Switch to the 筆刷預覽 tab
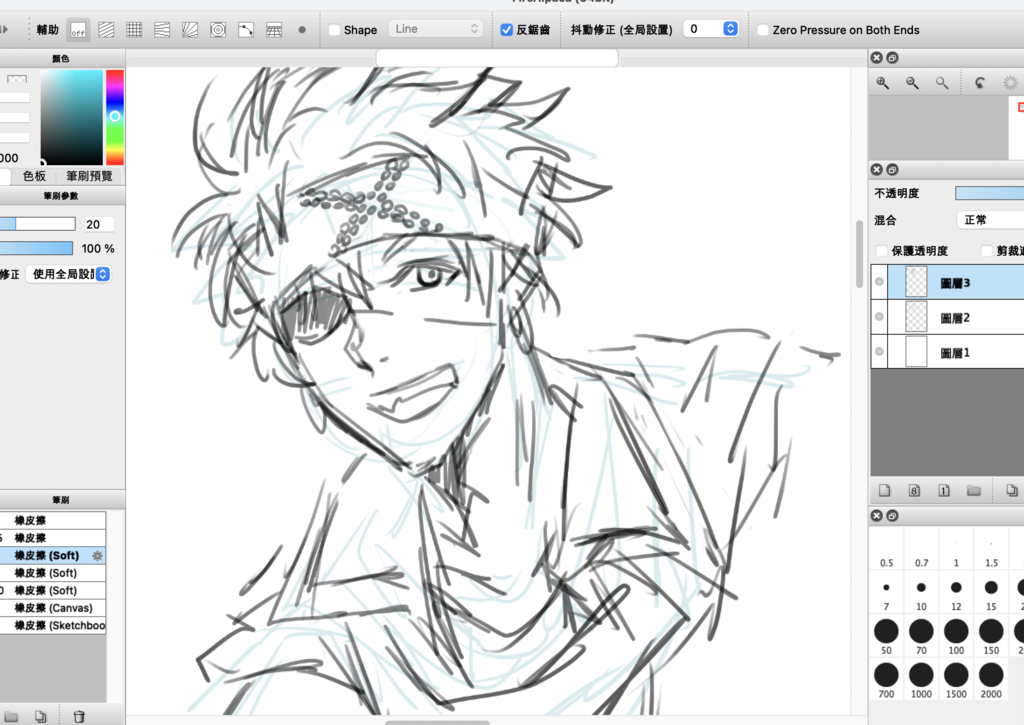 point(89,176)
